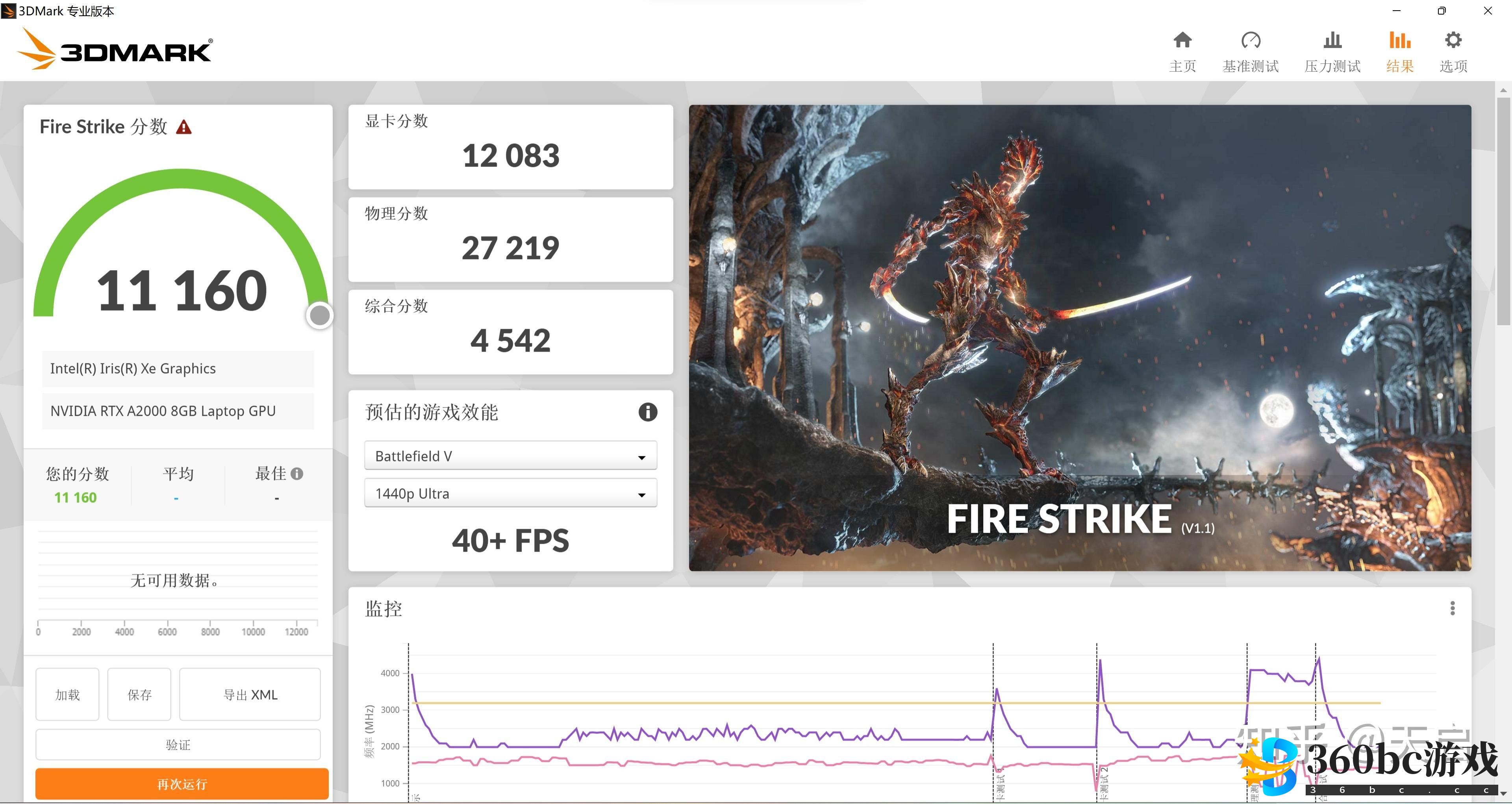The image size is (1512, 804).
Task: Click the orange Run Again (再次运行) button
Action: pos(182,784)
